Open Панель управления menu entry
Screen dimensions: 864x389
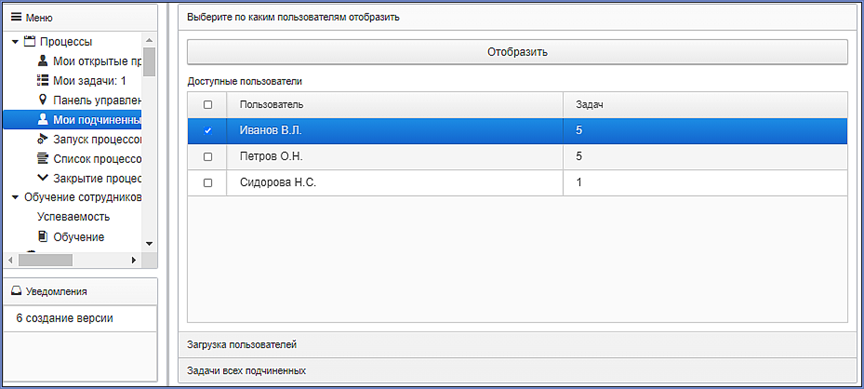(98, 100)
